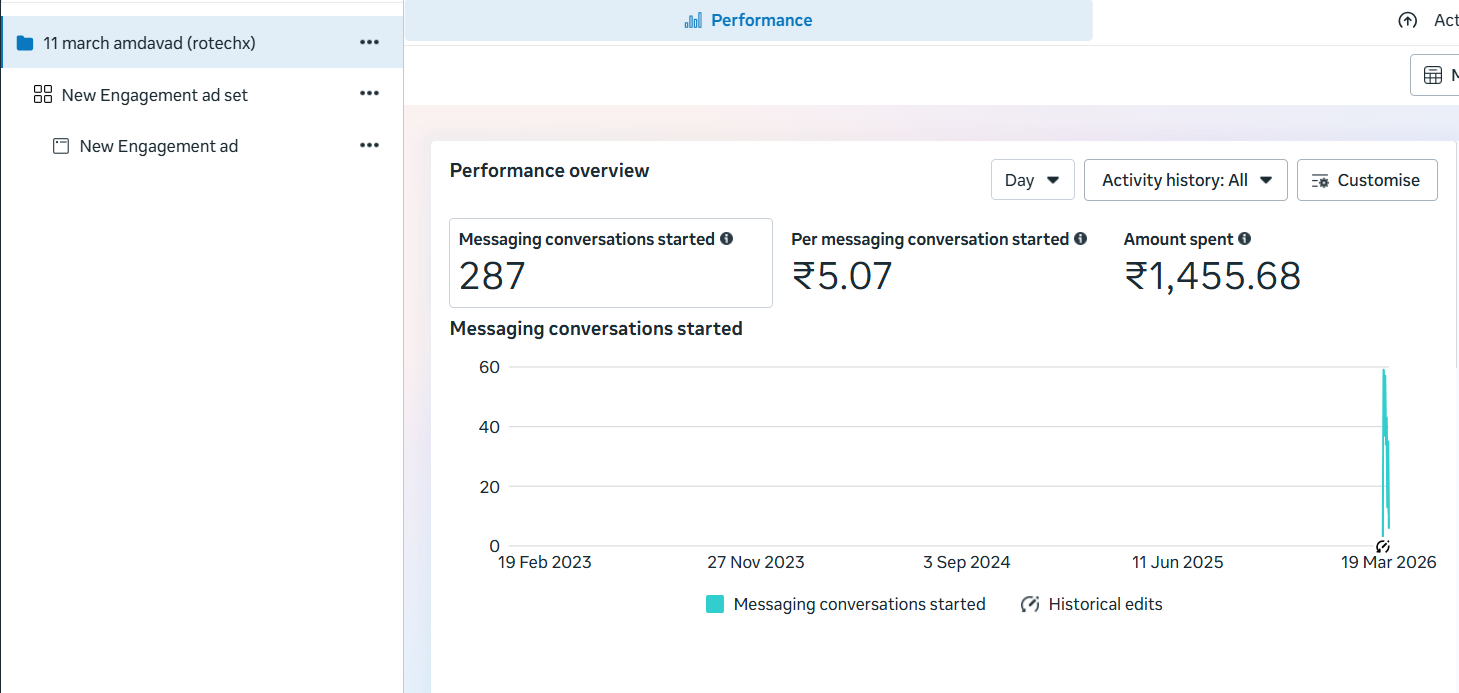Click the 287 conversations value
The width and height of the screenshot is (1459, 693).
492,276
